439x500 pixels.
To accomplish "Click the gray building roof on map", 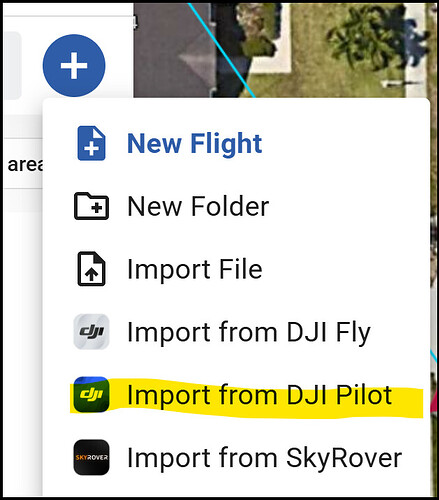I will coord(173,50).
